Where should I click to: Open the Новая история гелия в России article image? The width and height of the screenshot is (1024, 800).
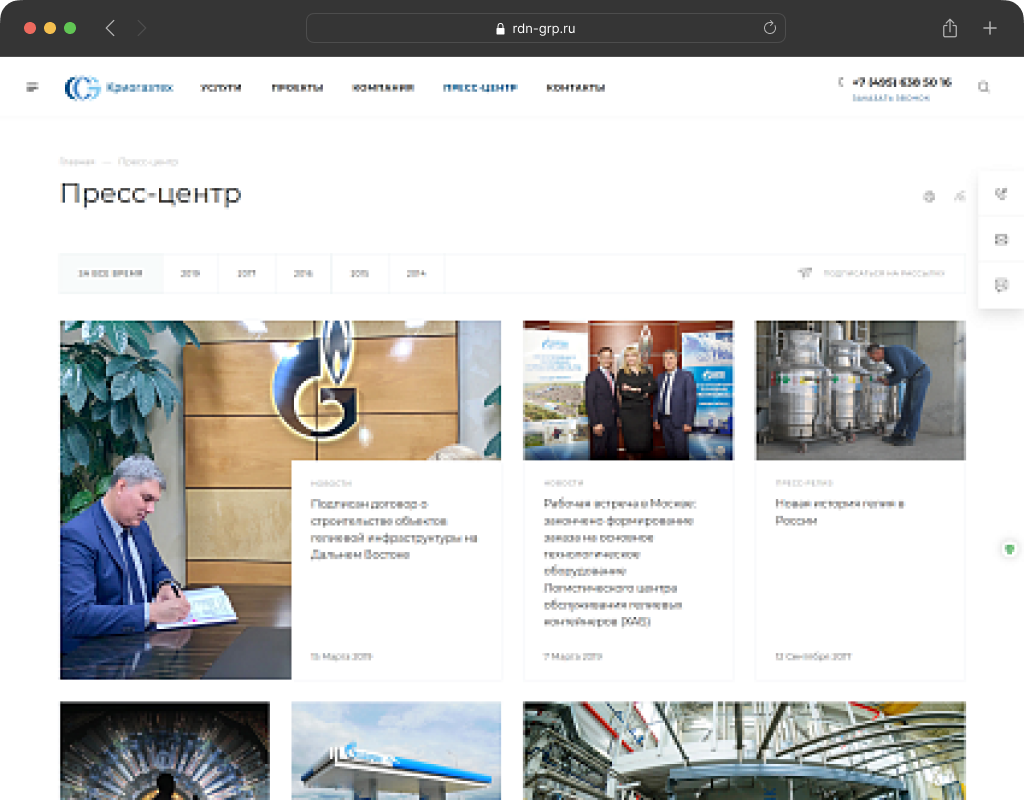(860, 390)
